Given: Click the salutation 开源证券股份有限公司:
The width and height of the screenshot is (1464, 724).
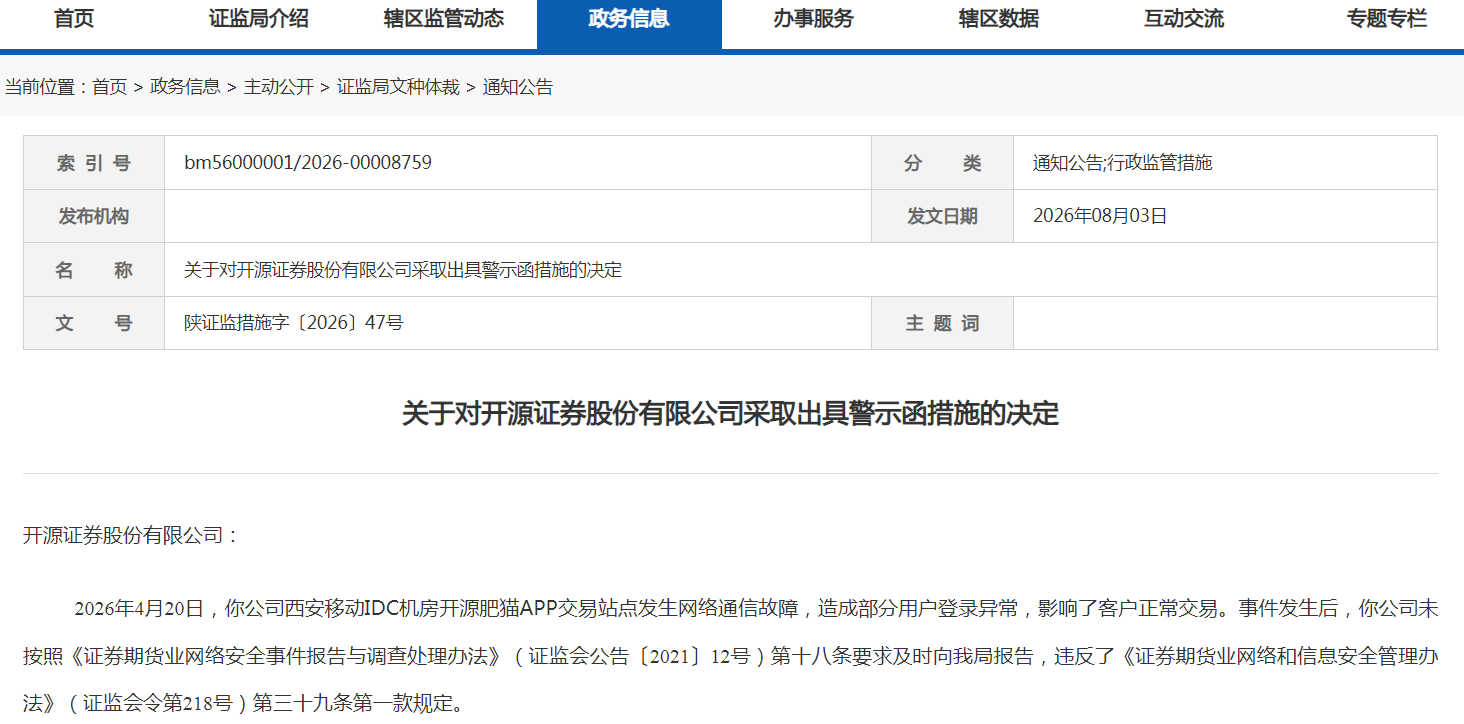Looking at the screenshot, I should pos(132,535).
